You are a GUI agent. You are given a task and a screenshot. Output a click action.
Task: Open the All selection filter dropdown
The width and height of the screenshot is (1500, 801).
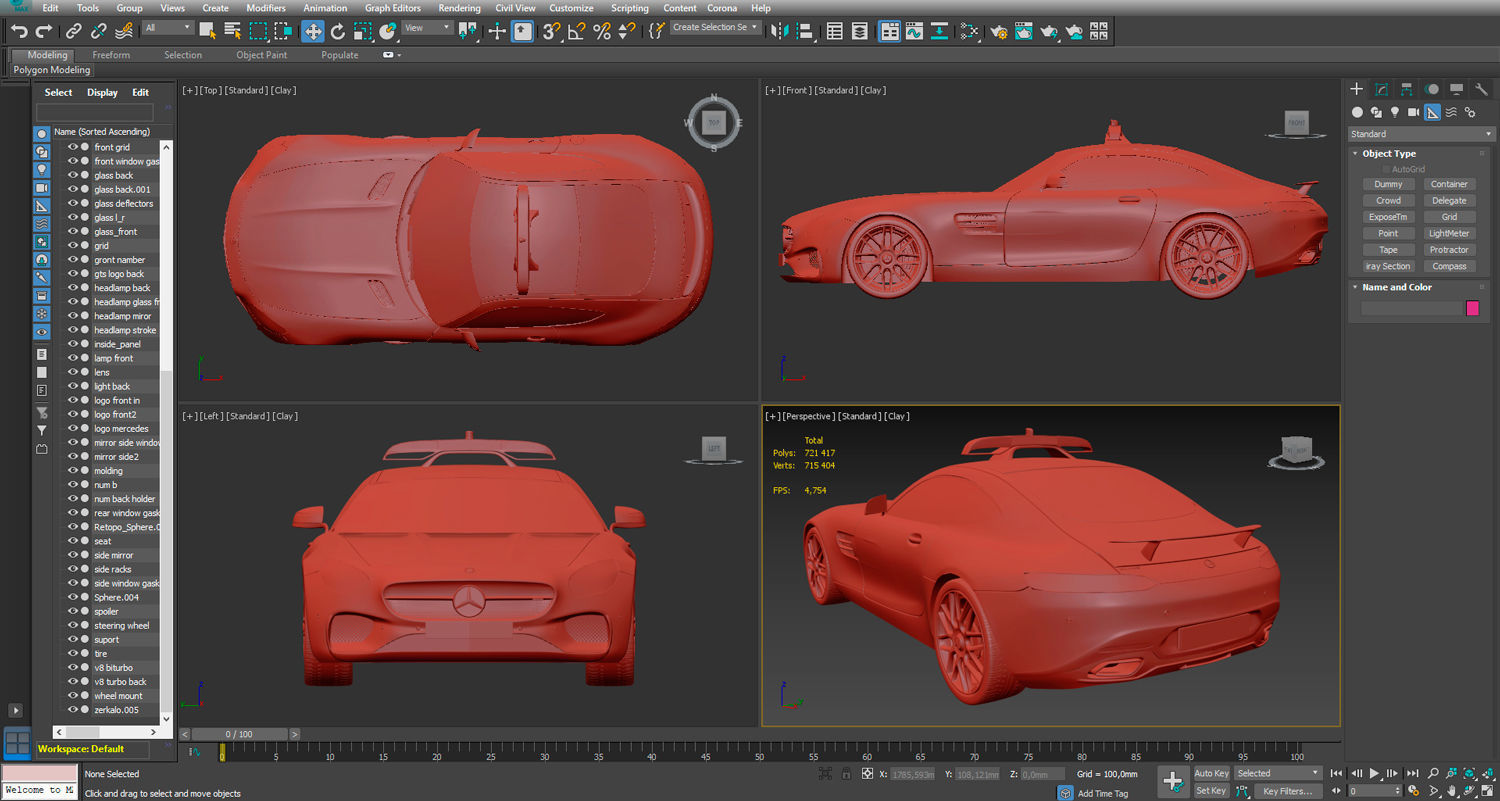pyautogui.click(x=168, y=27)
